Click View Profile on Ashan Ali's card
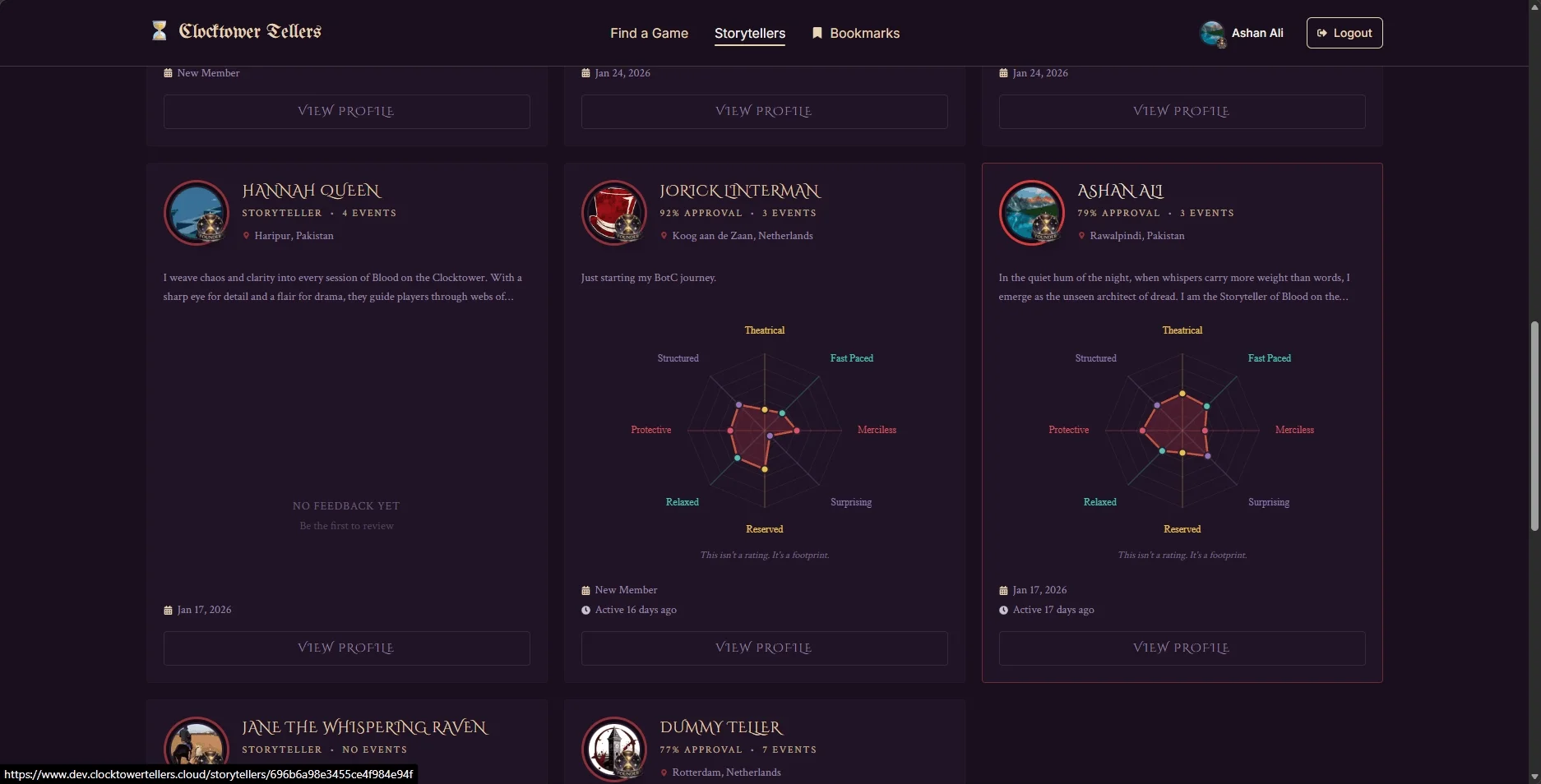The image size is (1541, 784). tap(1181, 648)
